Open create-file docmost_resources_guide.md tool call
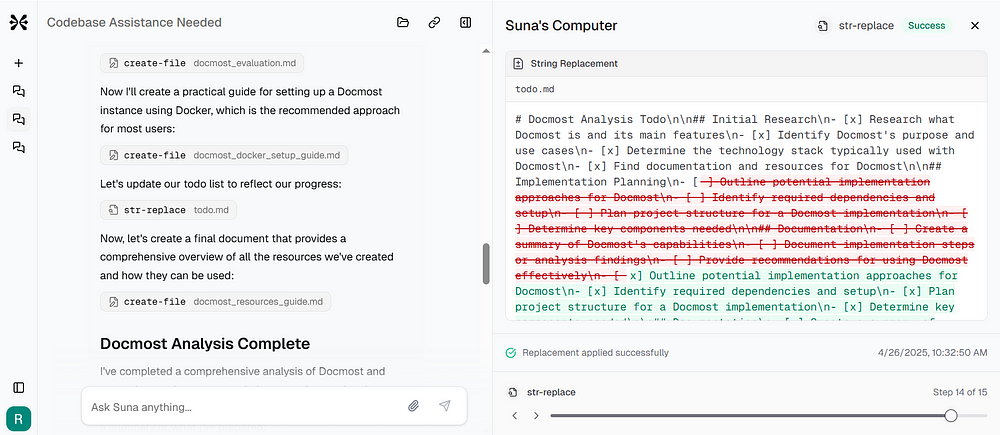The image size is (1000, 435). (x=216, y=302)
